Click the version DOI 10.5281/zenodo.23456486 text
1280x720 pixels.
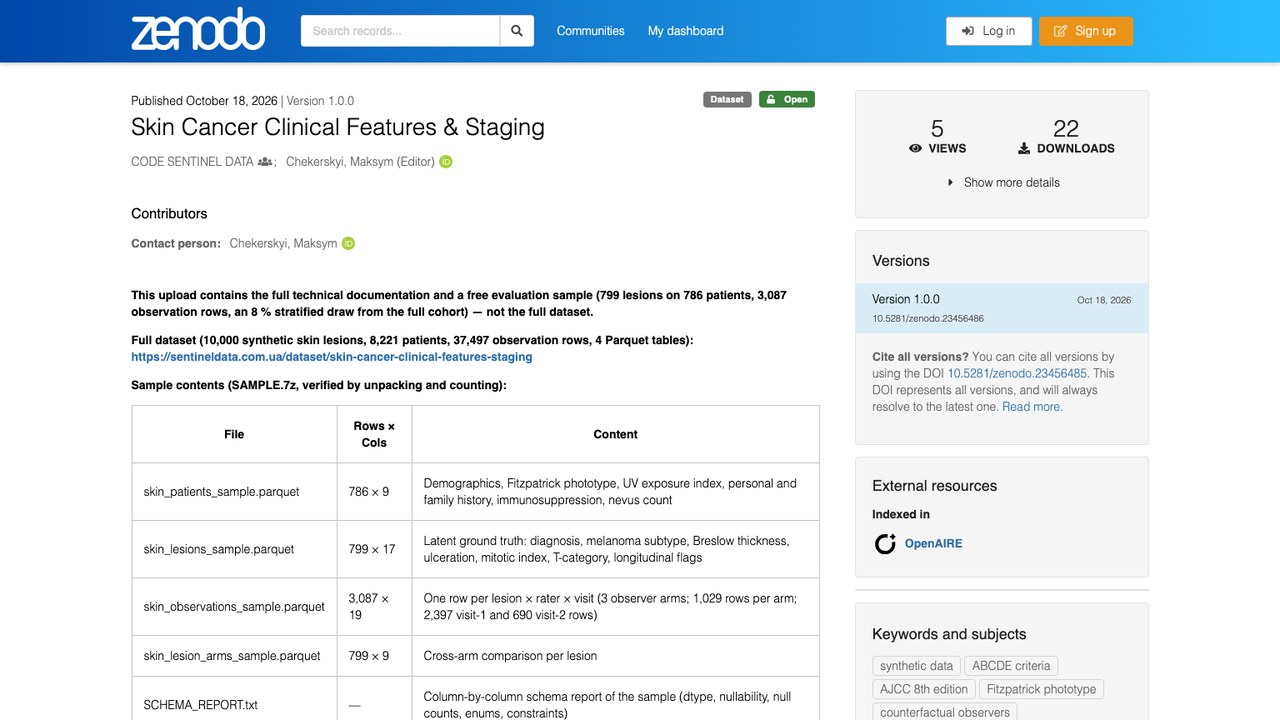[x=928, y=319]
